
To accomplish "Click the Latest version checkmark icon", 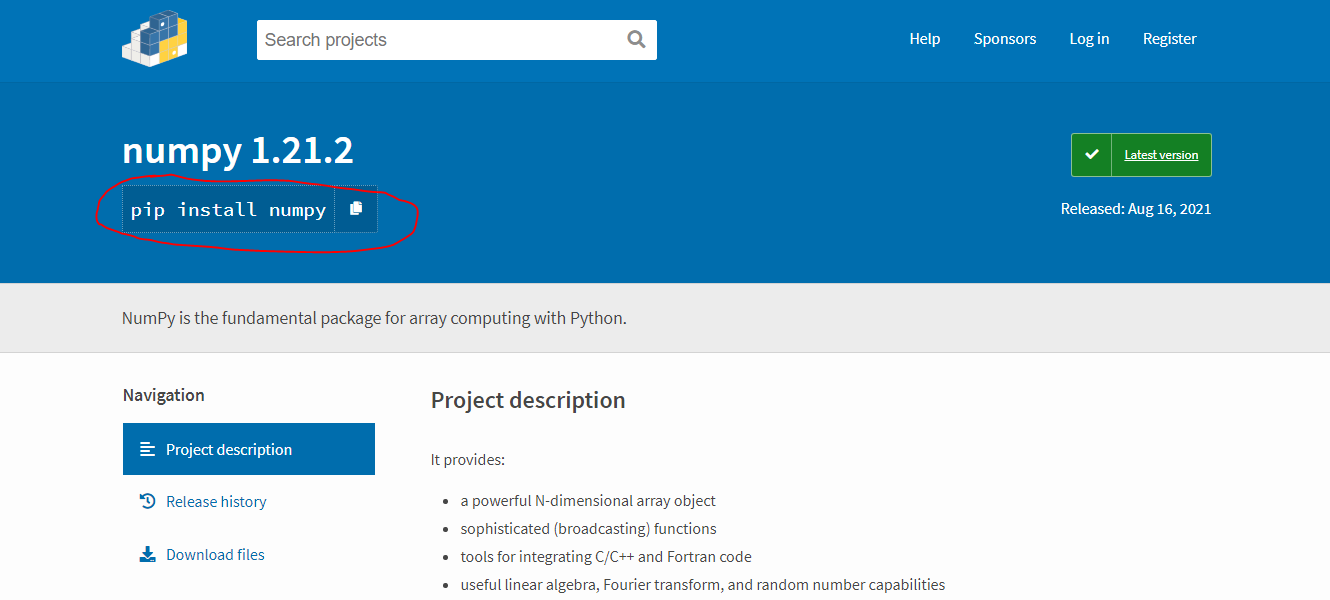I will [1092, 155].
